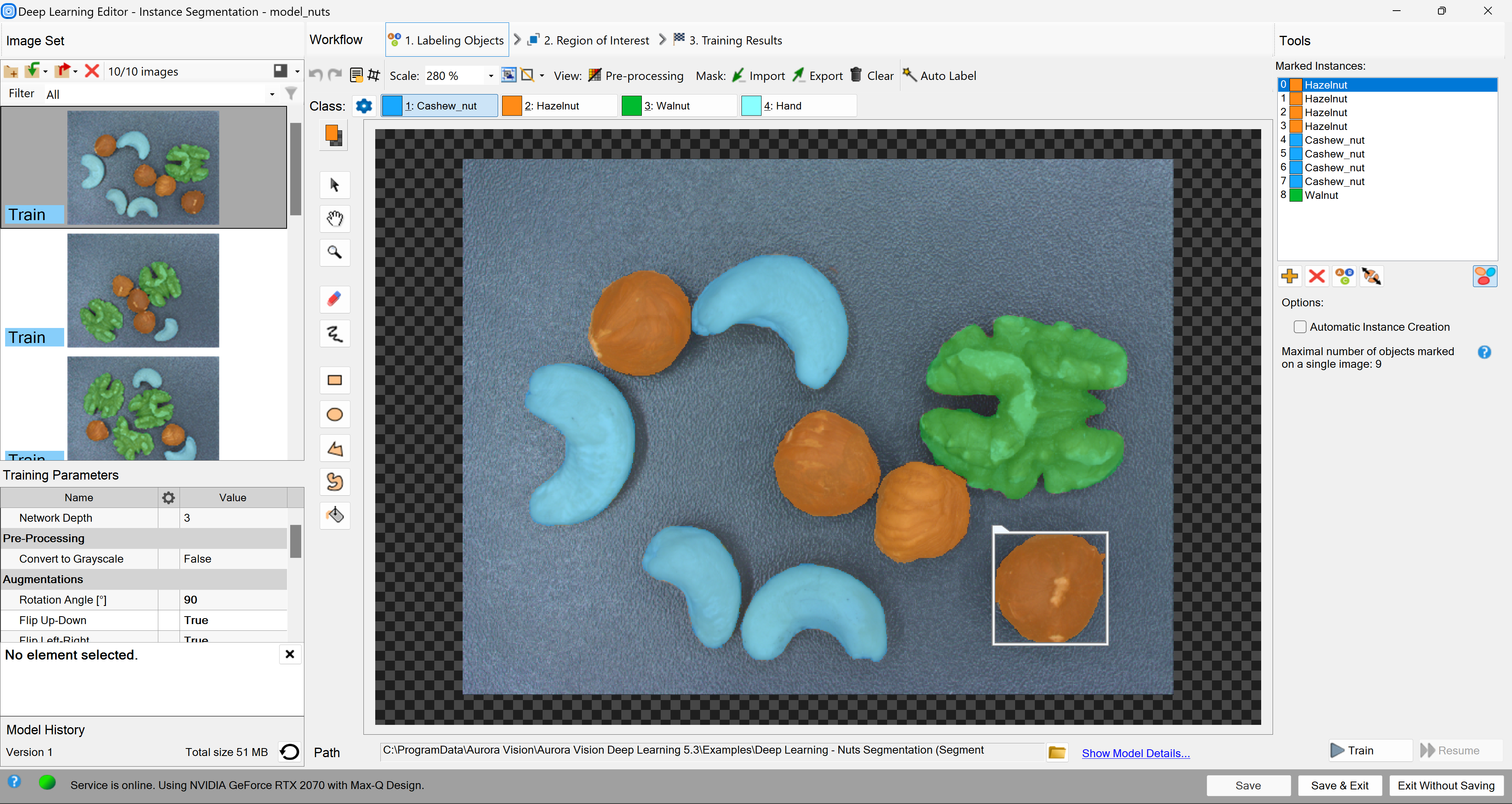
Task: Add new instance with plus icon
Action: pyautogui.click(x=1290, y=276)
